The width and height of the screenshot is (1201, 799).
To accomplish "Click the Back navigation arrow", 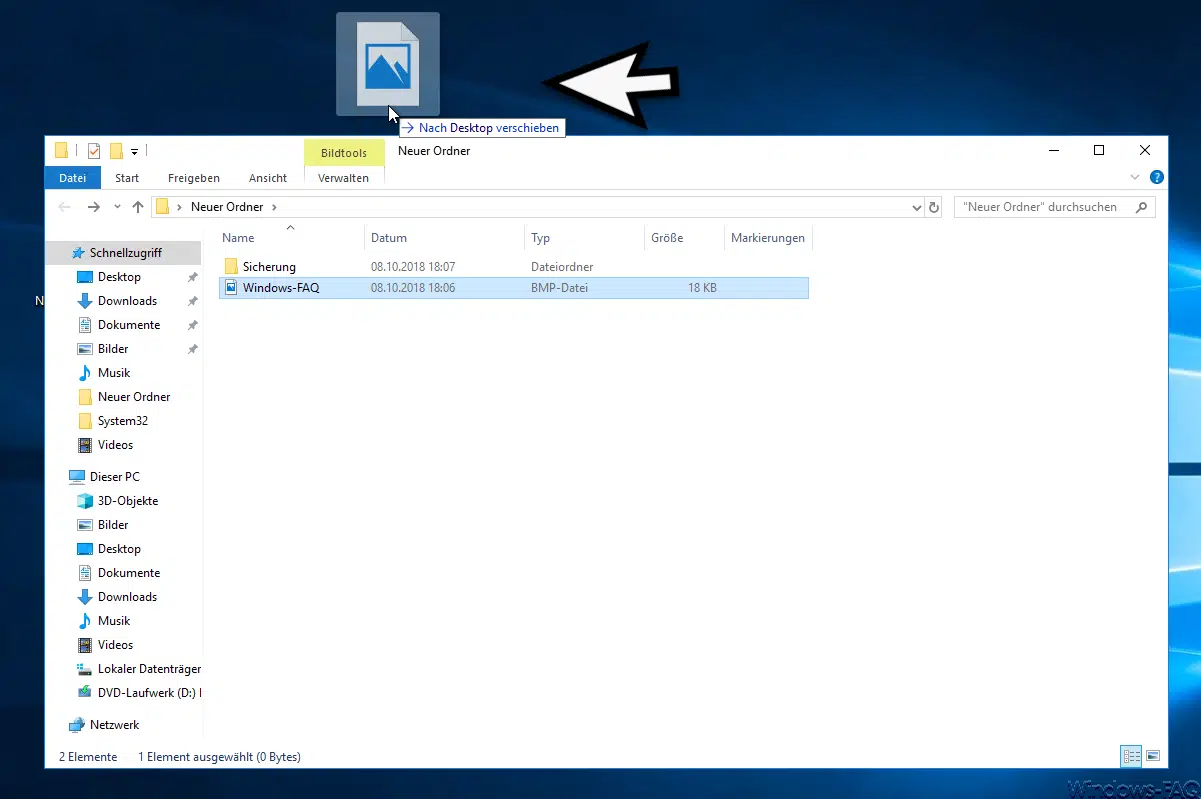I will pos(64,207).
